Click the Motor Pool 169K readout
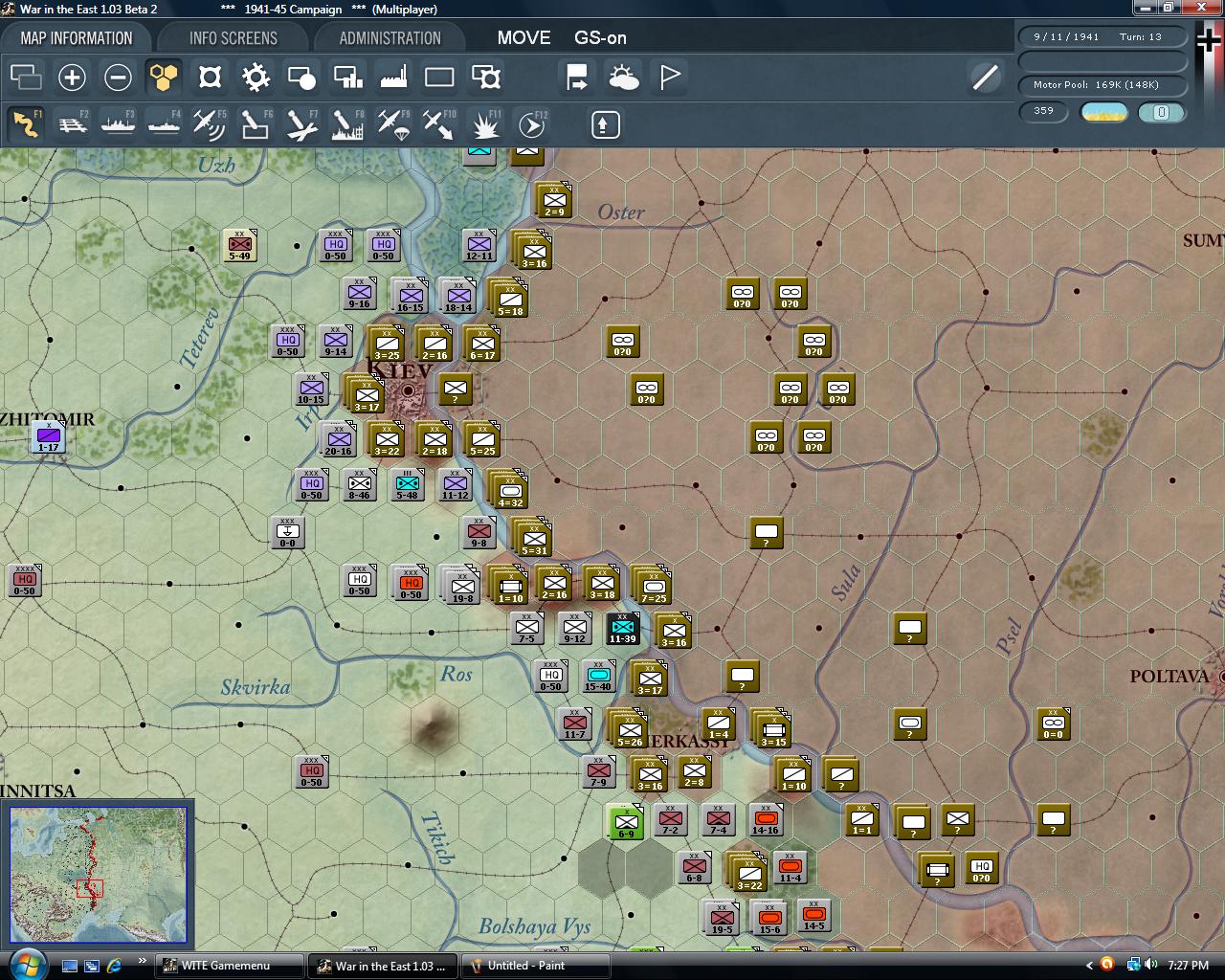 click(1102, 84)
